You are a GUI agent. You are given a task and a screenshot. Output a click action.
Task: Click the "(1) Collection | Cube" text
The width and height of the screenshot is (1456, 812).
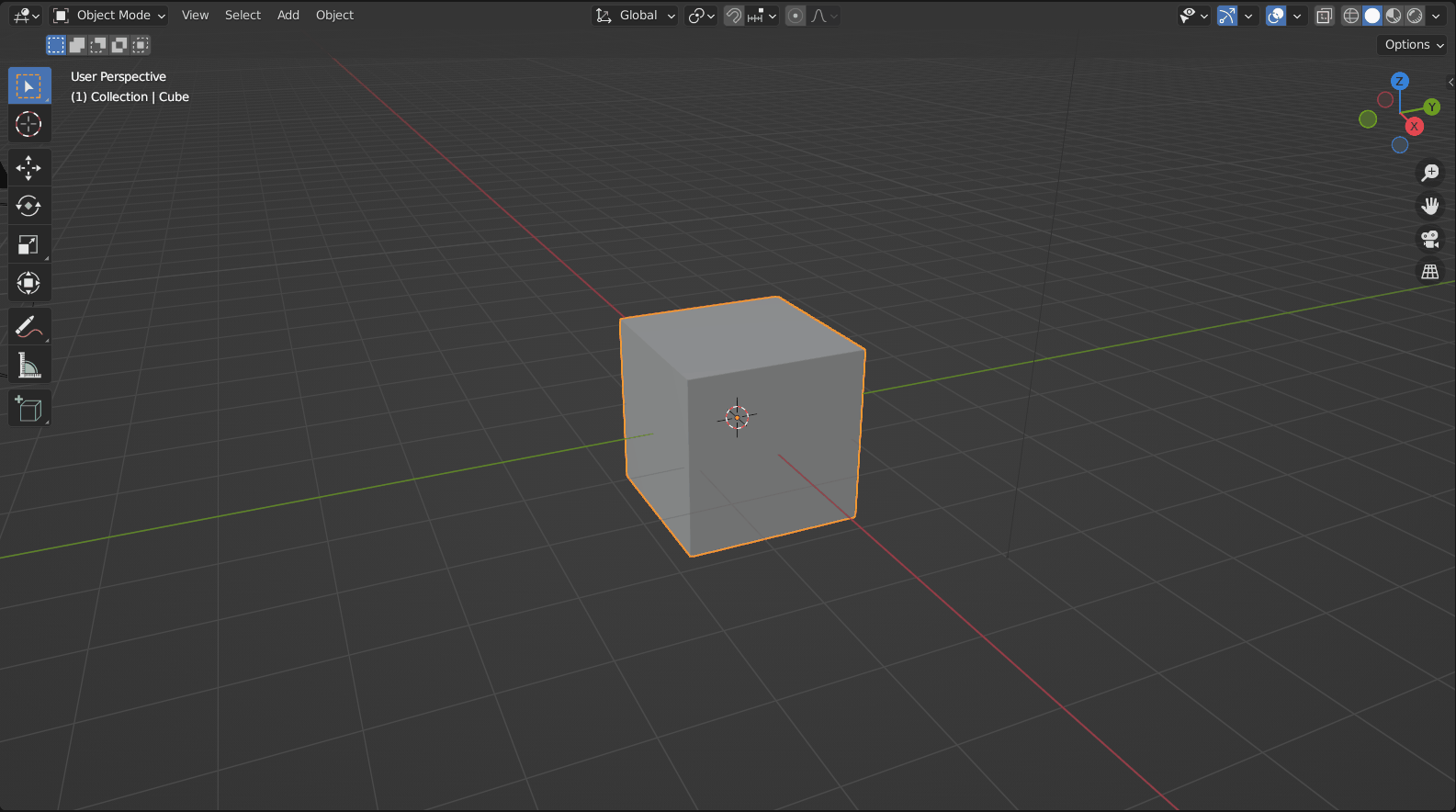pos(130,97)
